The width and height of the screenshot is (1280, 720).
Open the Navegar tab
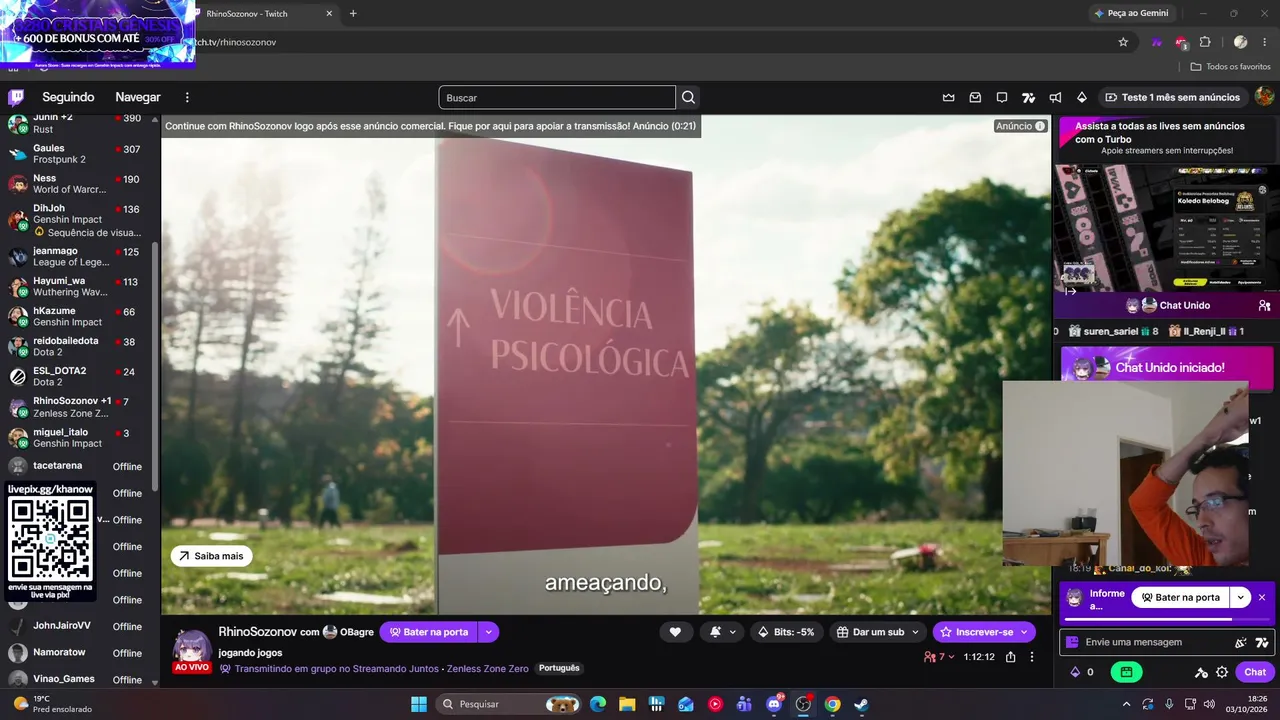tap(138, 97)
